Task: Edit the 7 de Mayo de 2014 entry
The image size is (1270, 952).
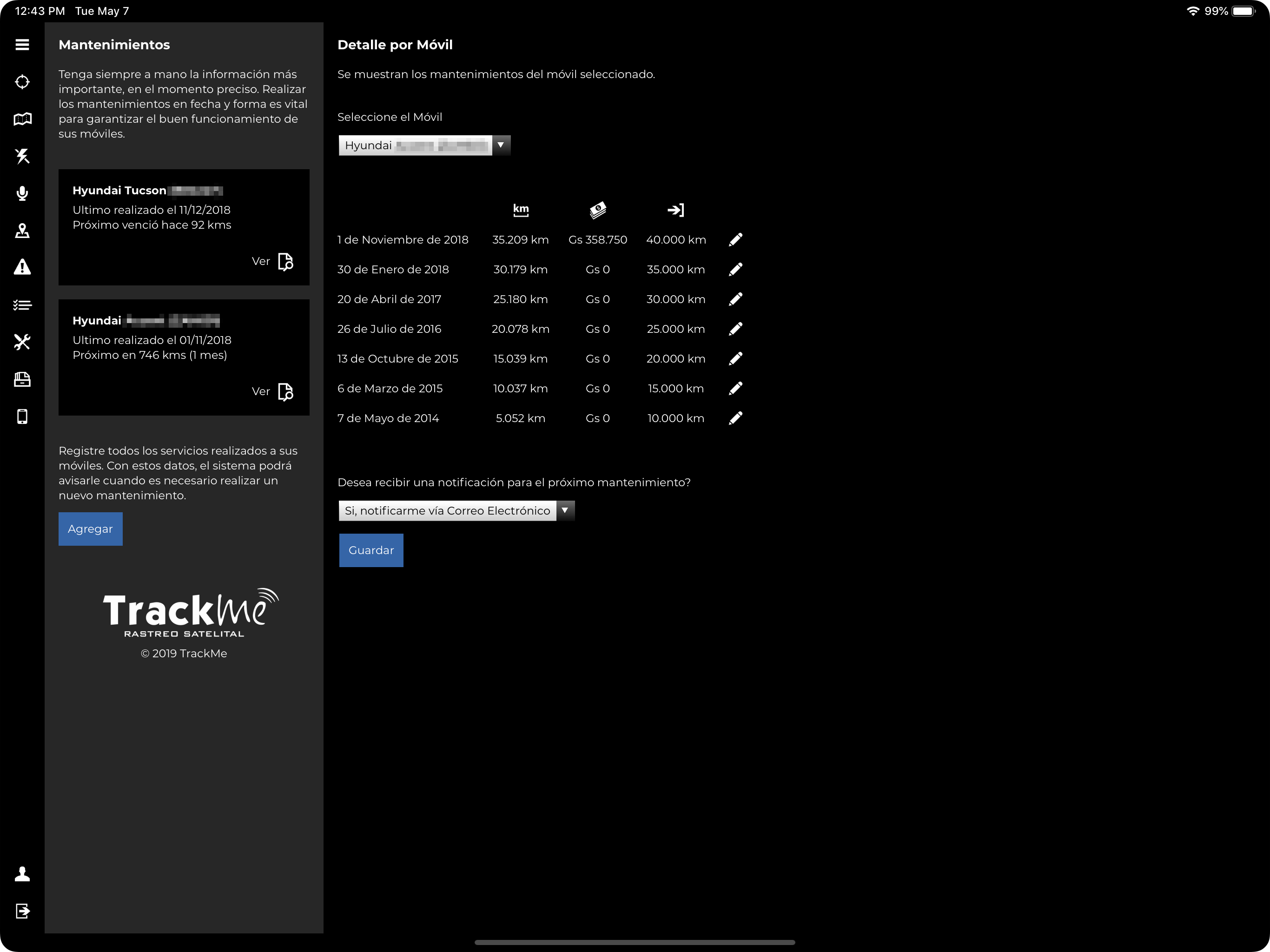Action: pos(735,418)
